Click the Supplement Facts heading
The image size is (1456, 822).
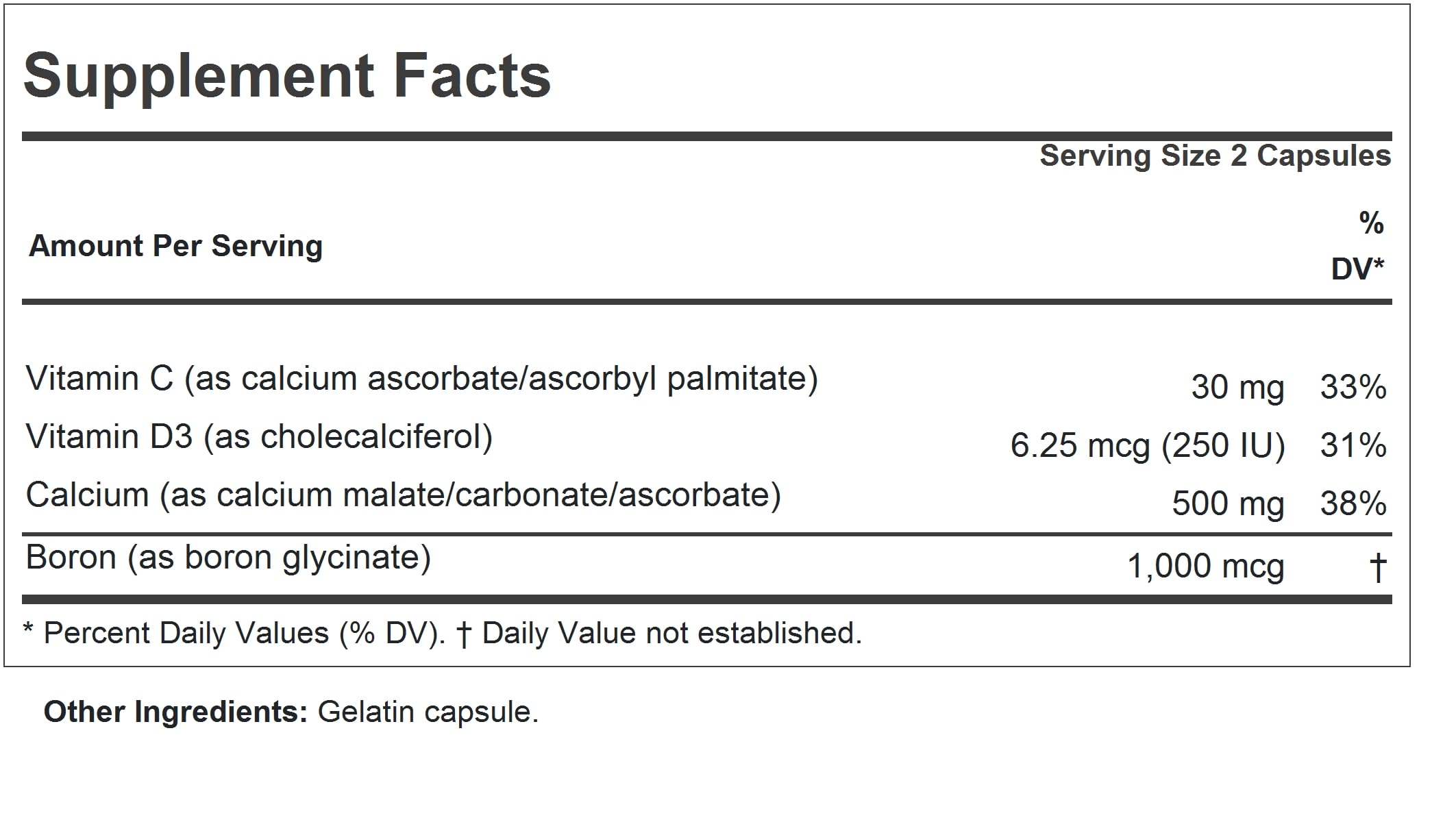point(287,77)
